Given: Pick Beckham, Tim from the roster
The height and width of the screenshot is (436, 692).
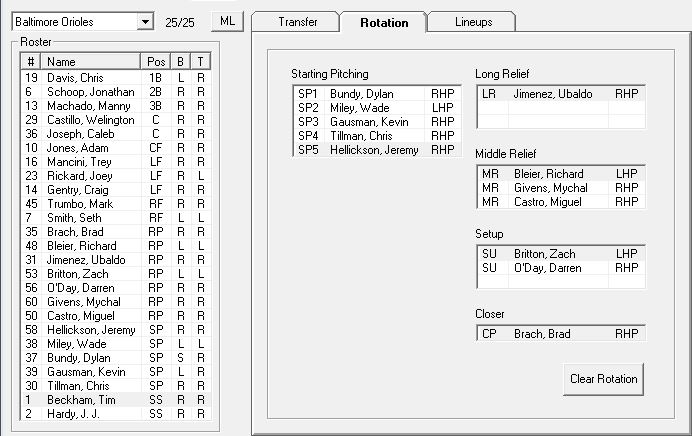Looking at the screenshot, I should [x=90, y=399].
